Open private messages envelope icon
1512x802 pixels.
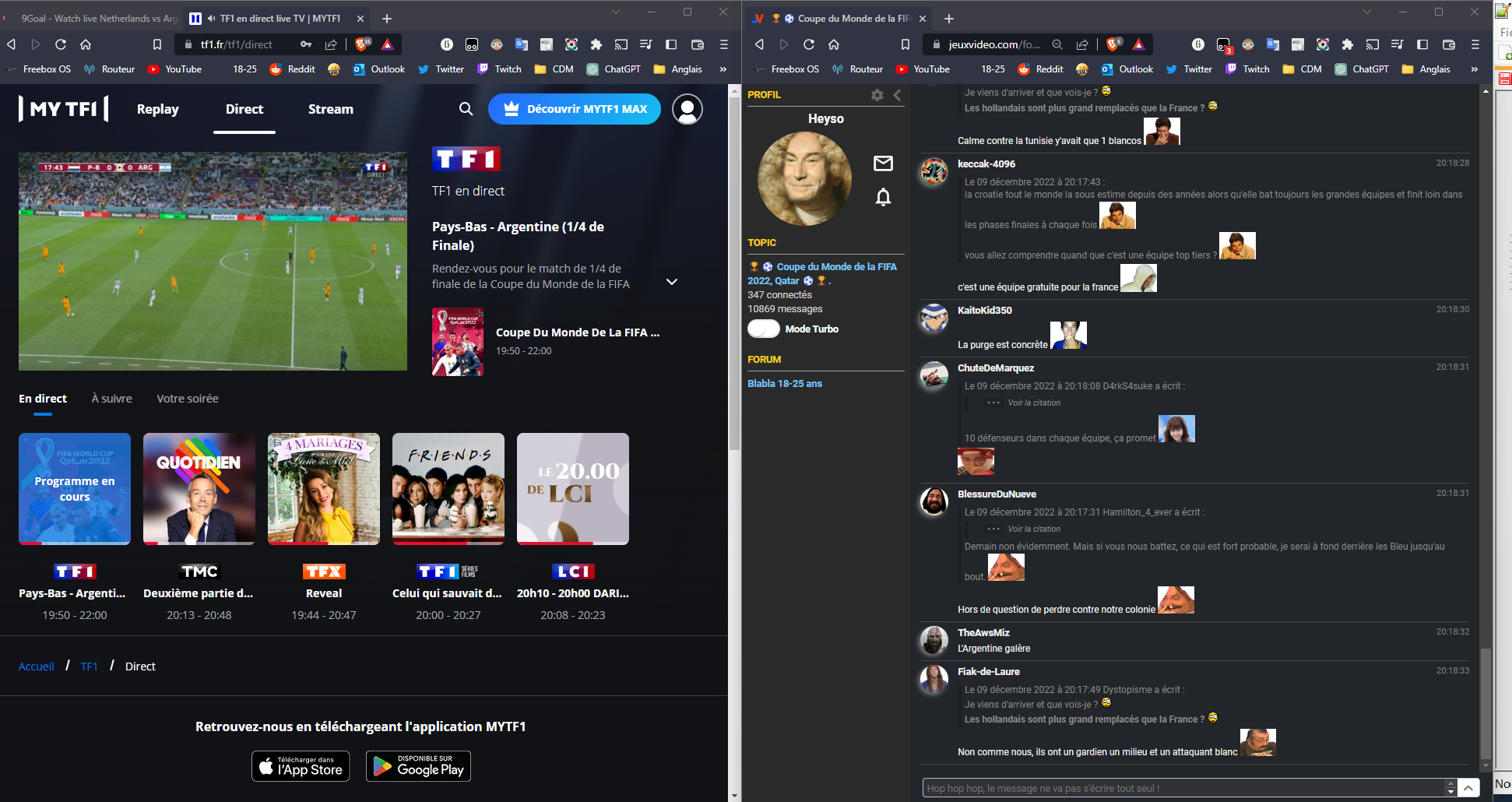(883, 164)
